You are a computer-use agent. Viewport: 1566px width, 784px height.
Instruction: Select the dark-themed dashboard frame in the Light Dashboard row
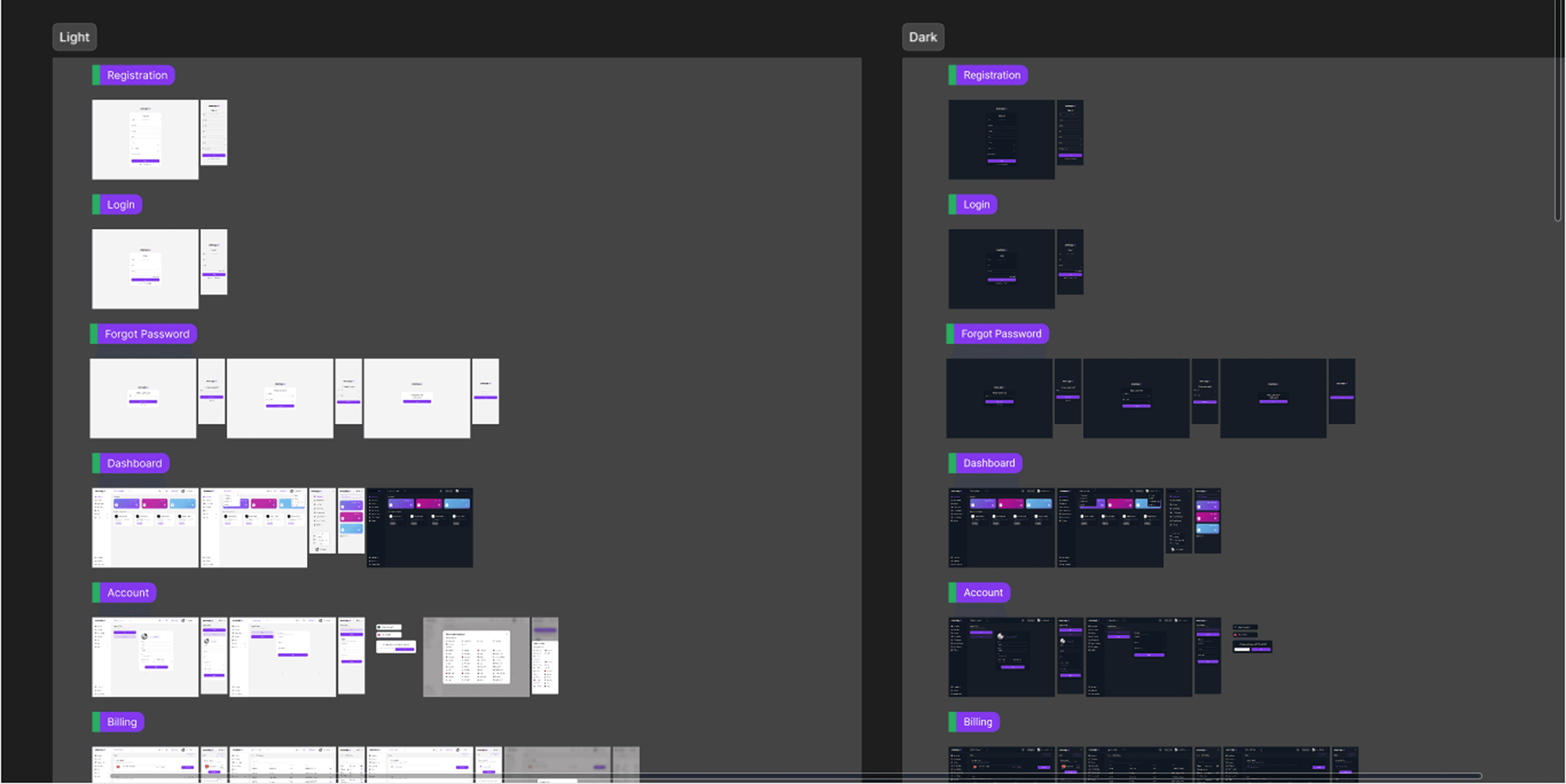click(420, 528)
